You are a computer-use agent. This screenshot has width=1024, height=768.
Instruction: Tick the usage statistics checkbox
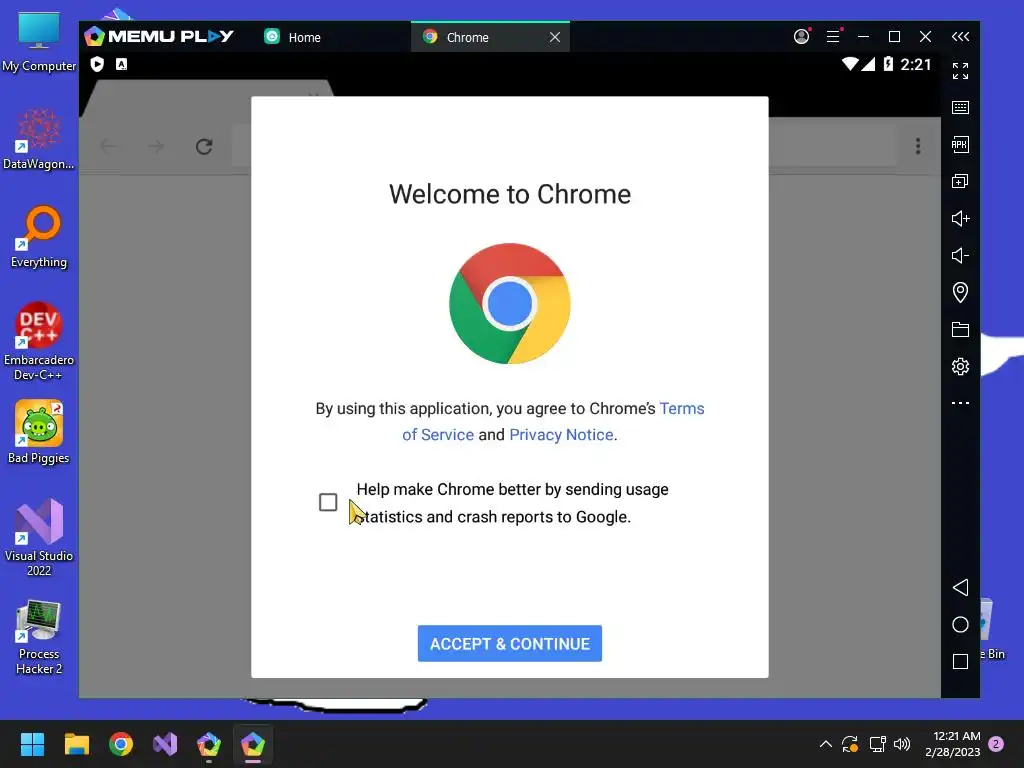click(328, 502)
